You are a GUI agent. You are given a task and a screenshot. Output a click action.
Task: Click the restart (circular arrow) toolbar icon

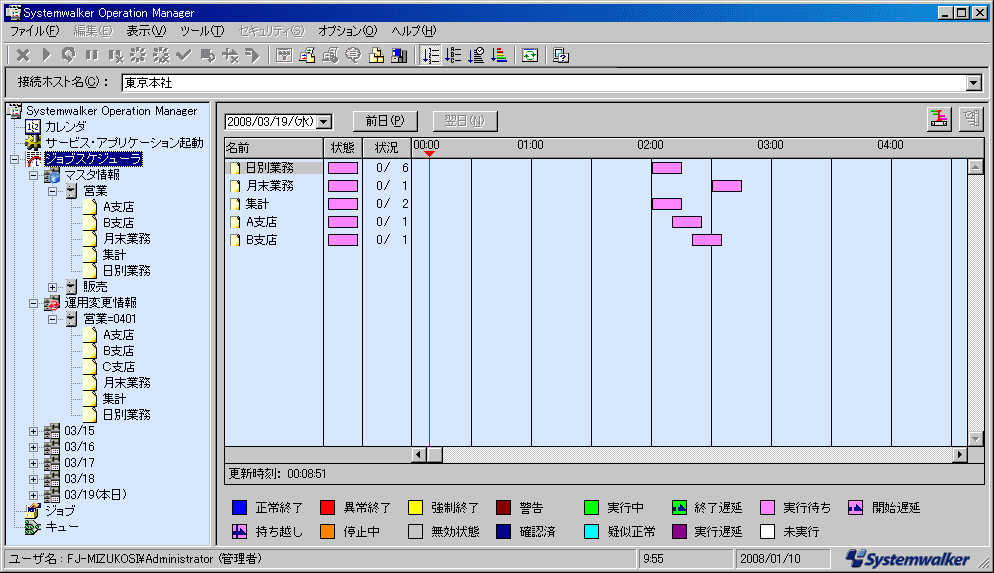pos(68,56)
